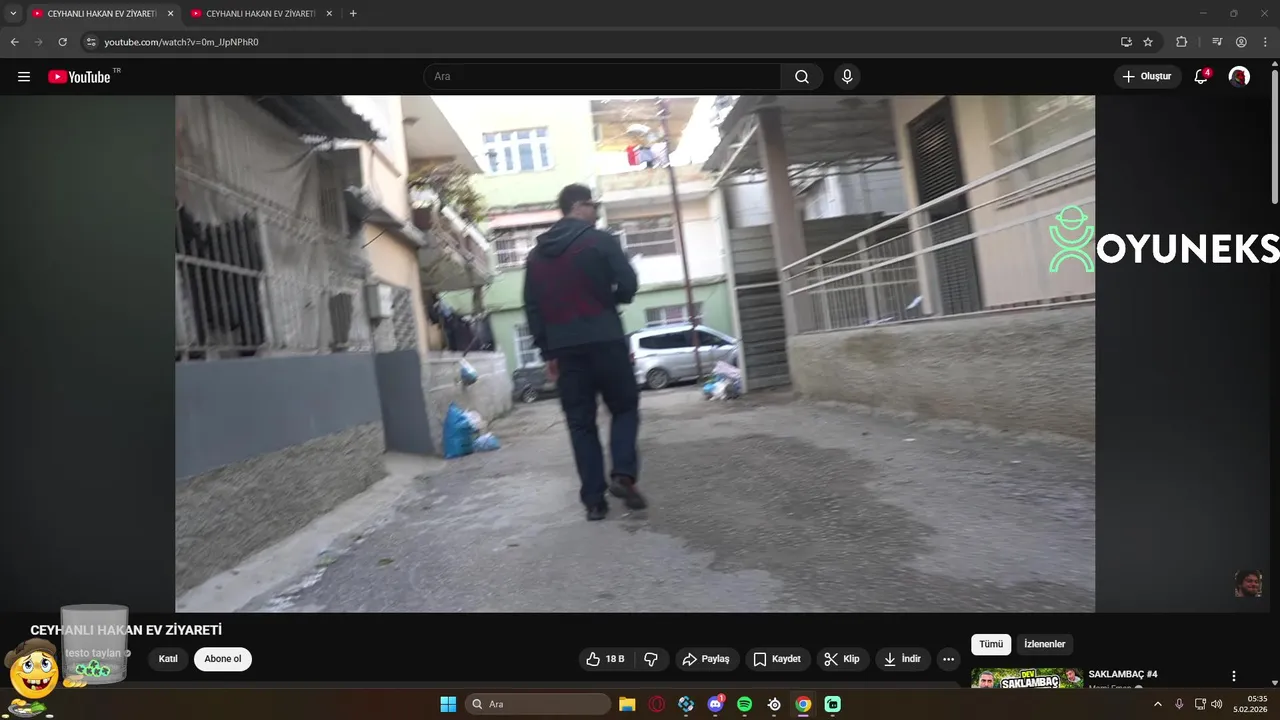
Task: Open SteelSeries app from taskbar
Action: (x=774, y=704)
